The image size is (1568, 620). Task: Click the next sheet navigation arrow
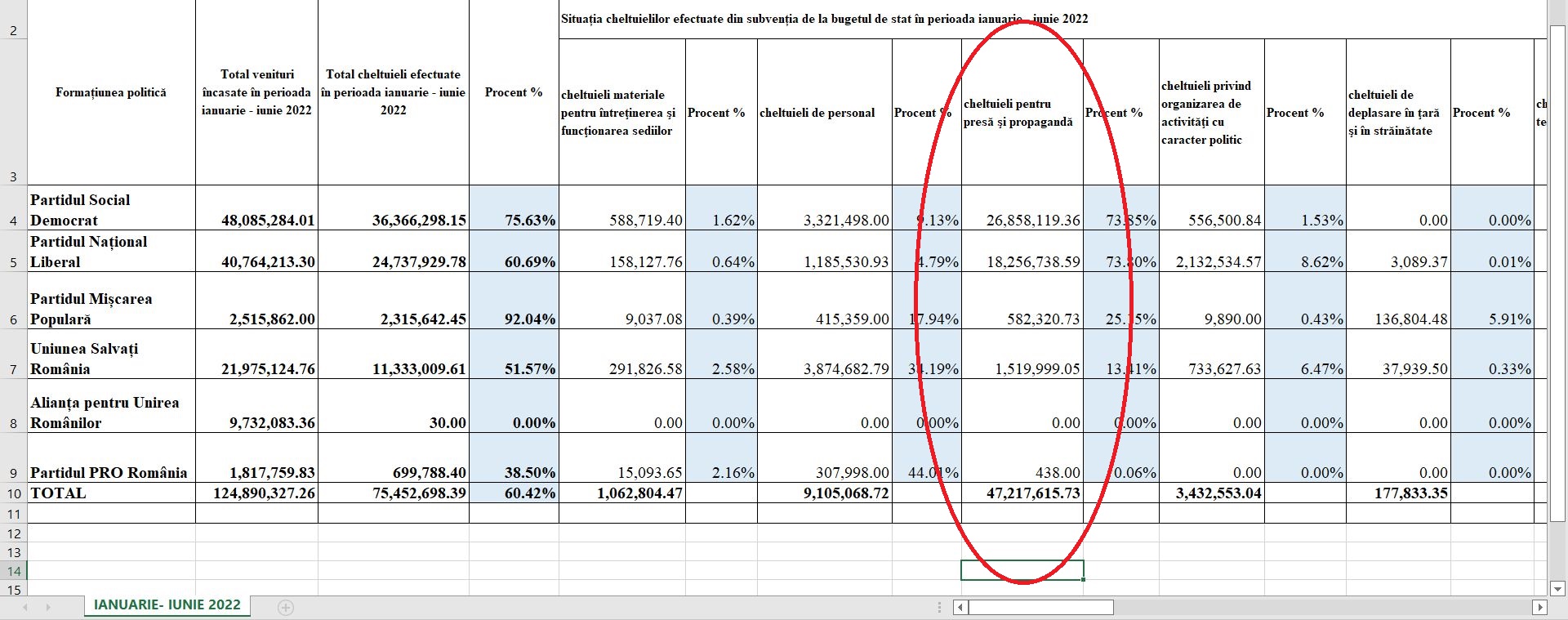pos(48,607)
